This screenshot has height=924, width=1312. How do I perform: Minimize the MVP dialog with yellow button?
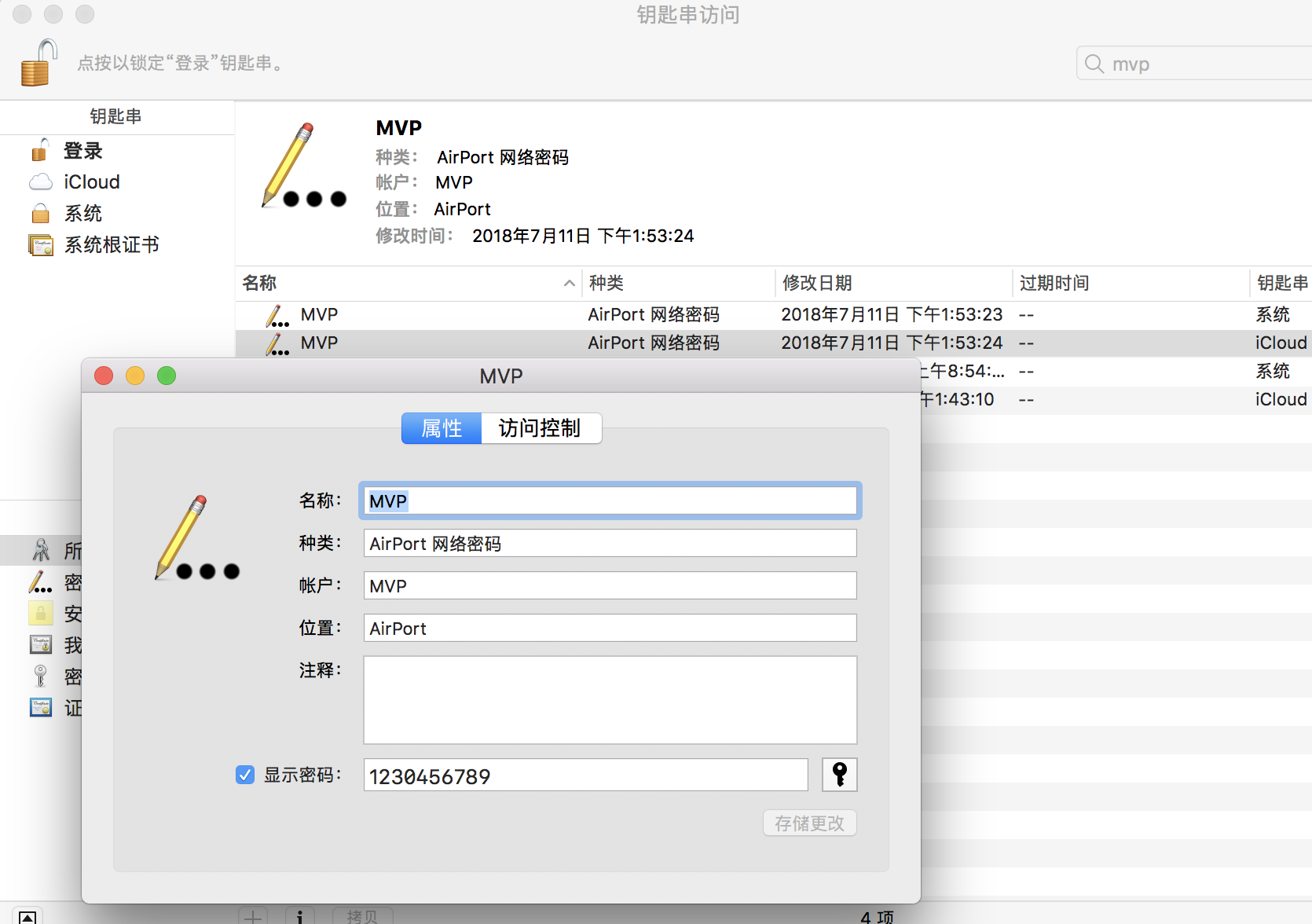[x=135, y=376]
